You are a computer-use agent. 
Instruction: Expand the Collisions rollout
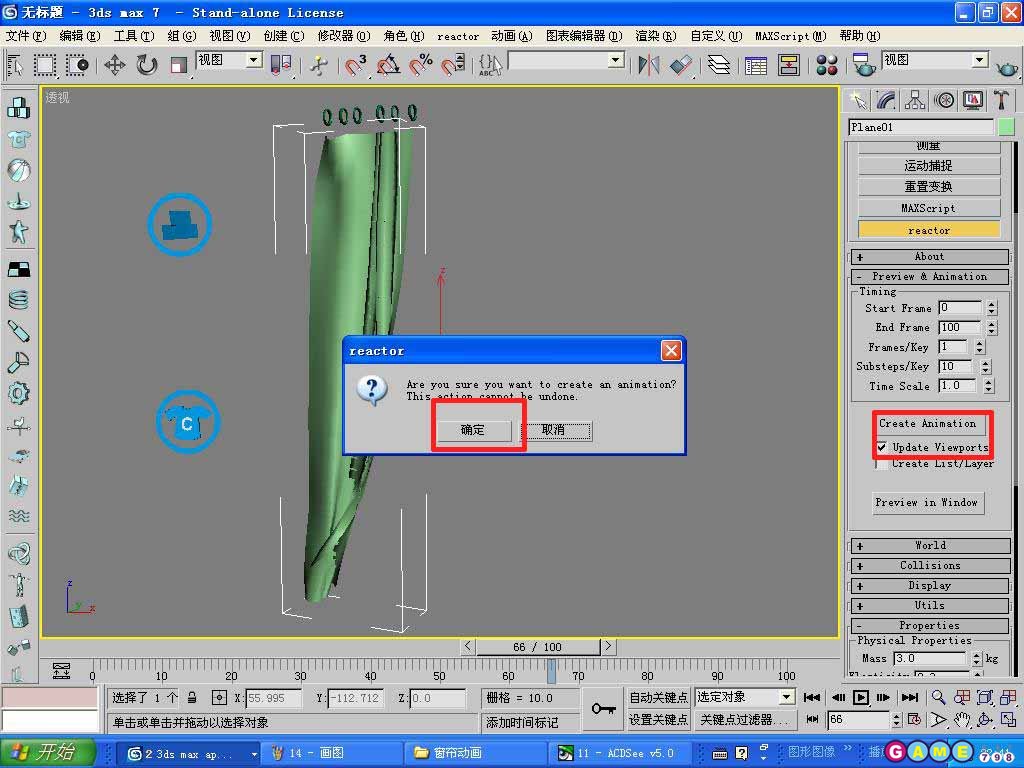point(930,566)
